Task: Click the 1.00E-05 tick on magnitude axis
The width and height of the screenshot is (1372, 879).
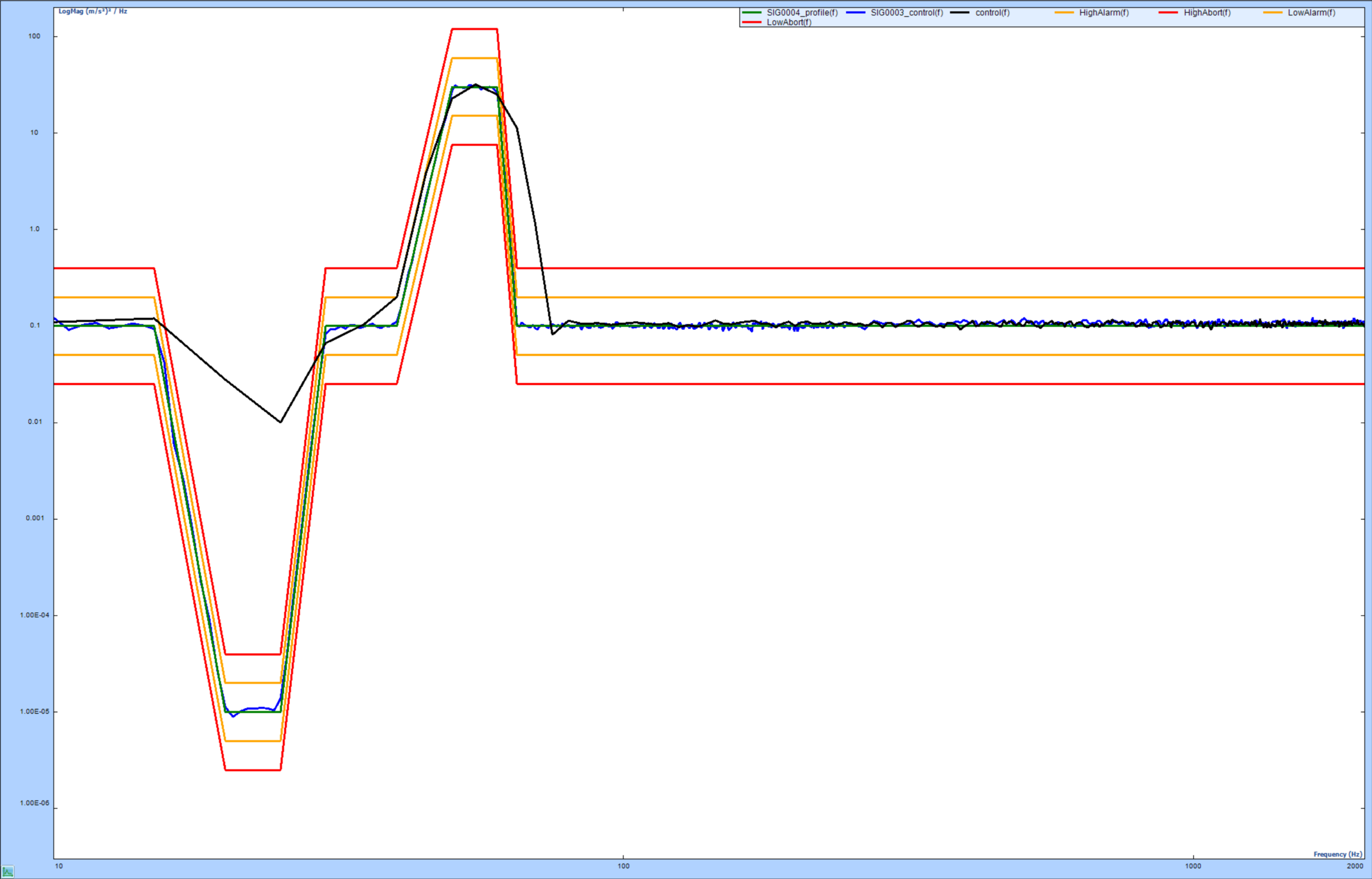Action: tap(35, 712)
